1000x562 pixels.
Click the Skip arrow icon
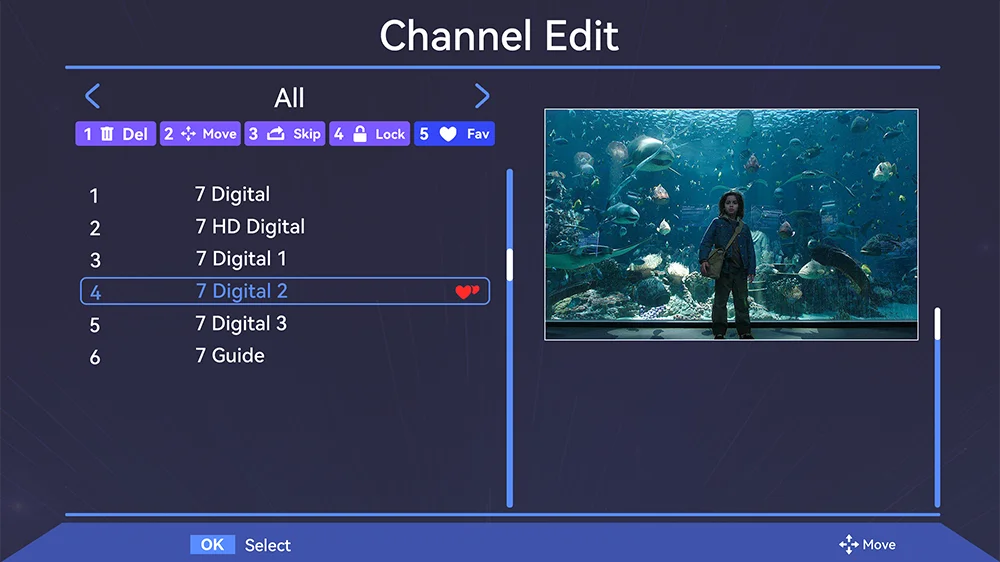tap(276, 134)
